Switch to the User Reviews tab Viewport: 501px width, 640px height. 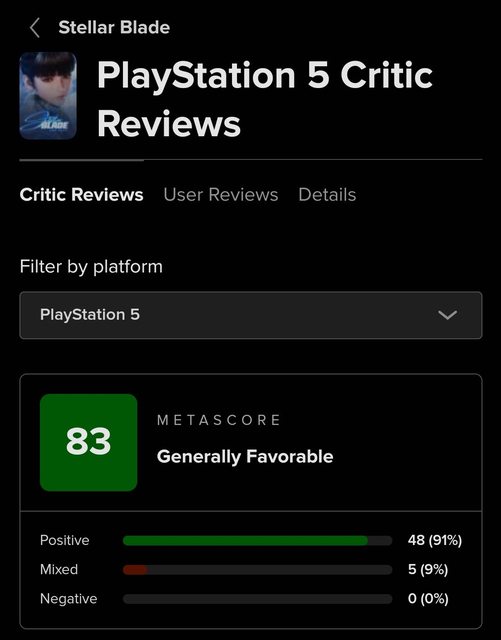coord(221,194)
